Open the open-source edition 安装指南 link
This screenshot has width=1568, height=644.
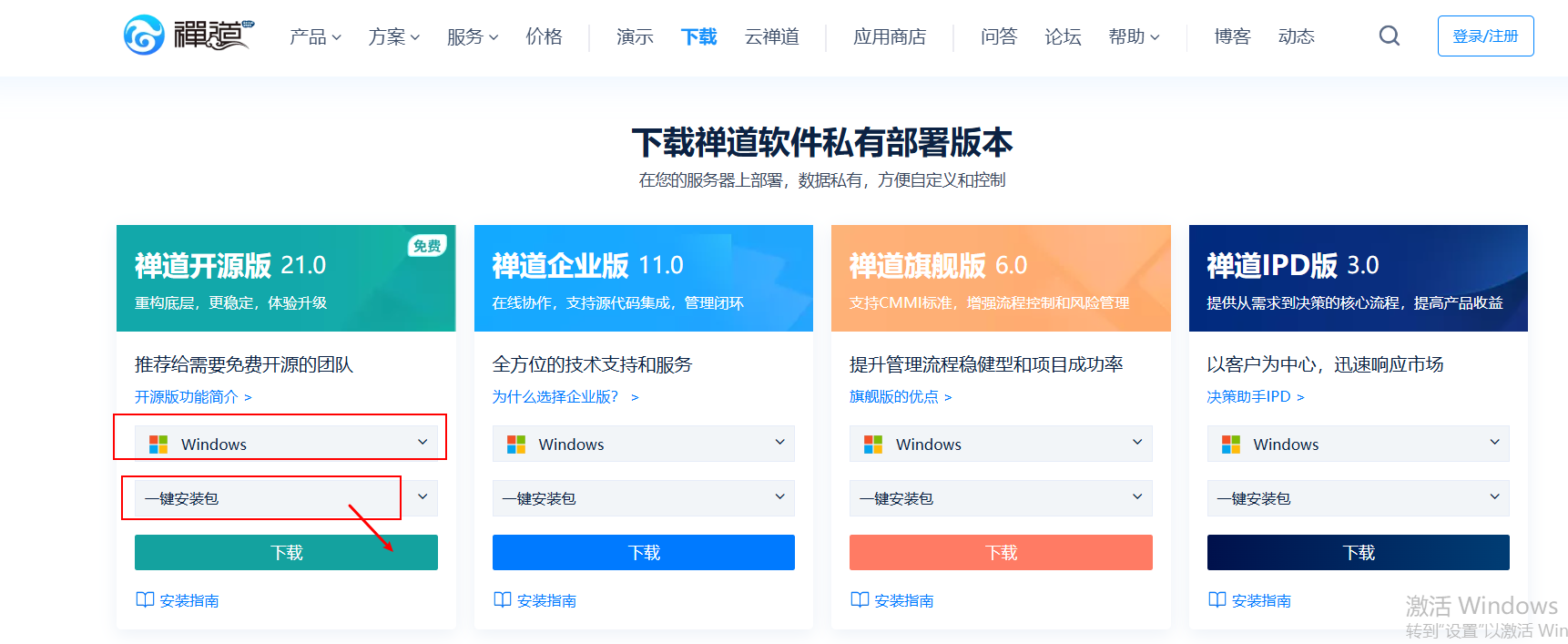[x=189, y=600]
